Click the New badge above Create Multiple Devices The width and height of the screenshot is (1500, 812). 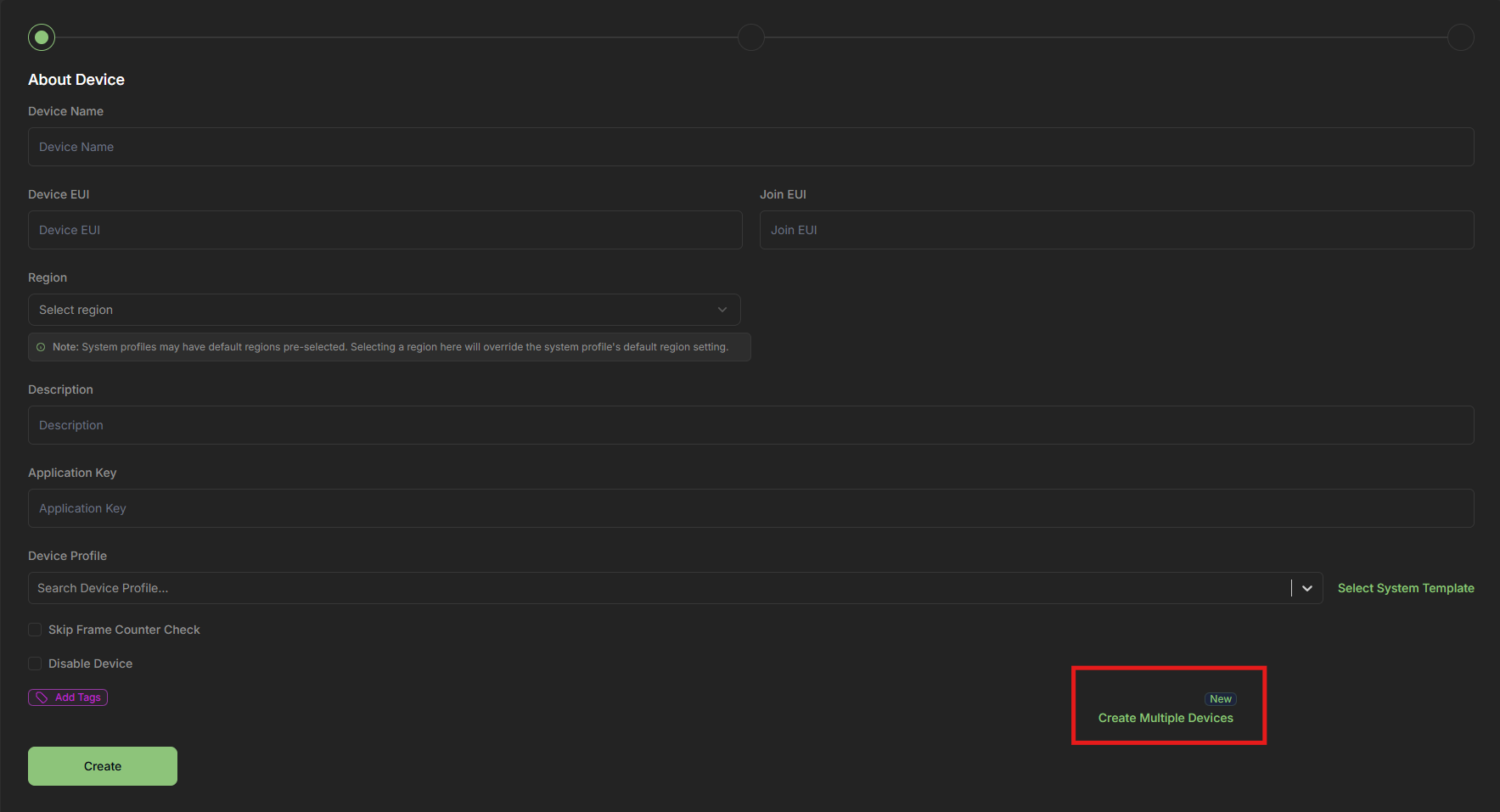pyautogui.click(x=1220, y=698)
